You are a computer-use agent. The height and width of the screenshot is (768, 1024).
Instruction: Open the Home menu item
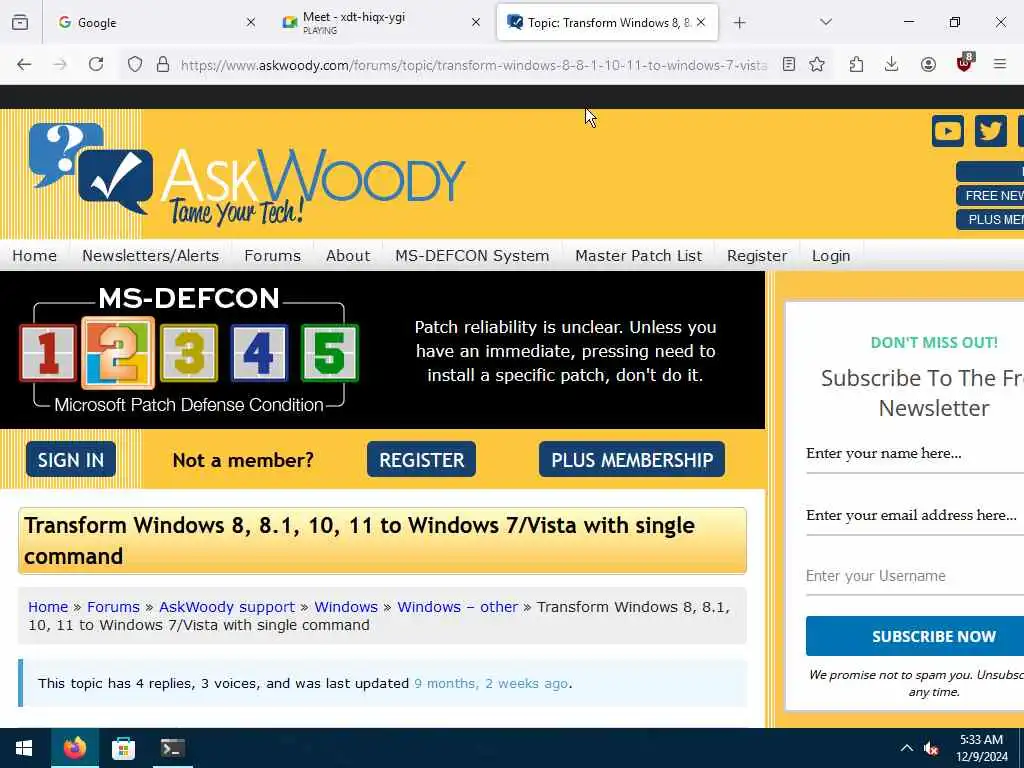click(x=35, y=255)
